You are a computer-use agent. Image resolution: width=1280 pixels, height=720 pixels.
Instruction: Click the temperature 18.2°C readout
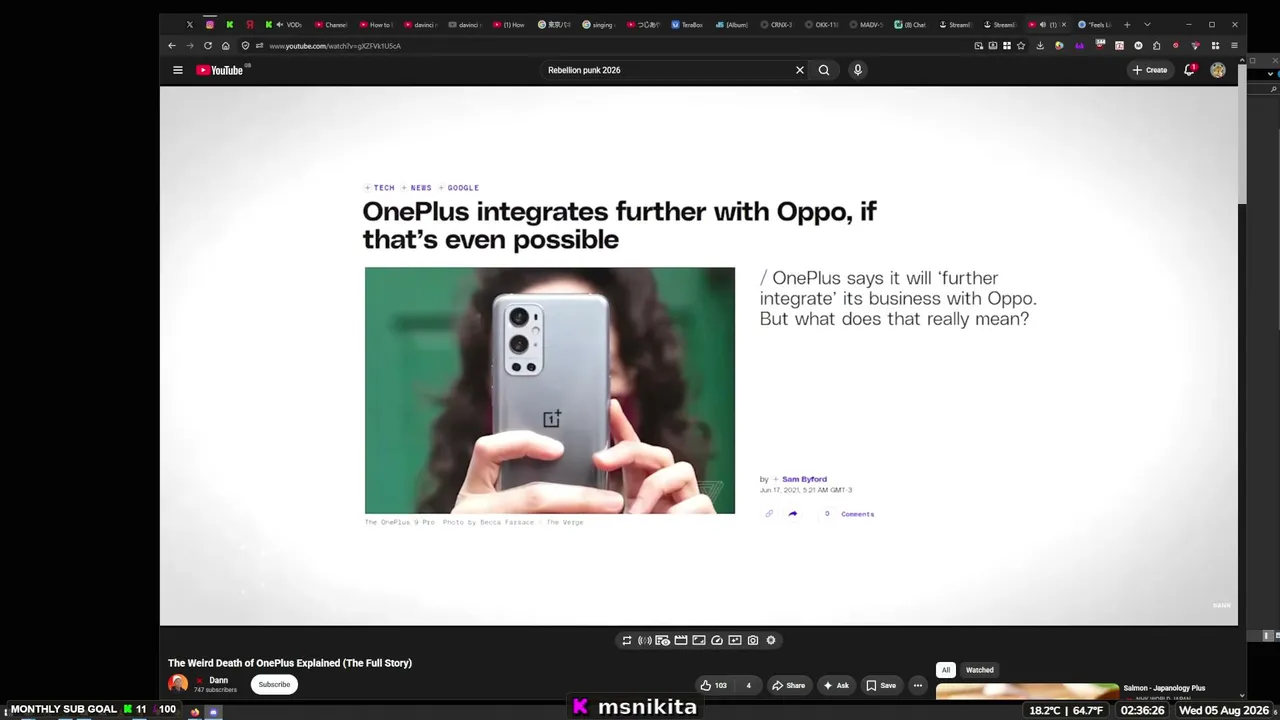pos(1045,710)
